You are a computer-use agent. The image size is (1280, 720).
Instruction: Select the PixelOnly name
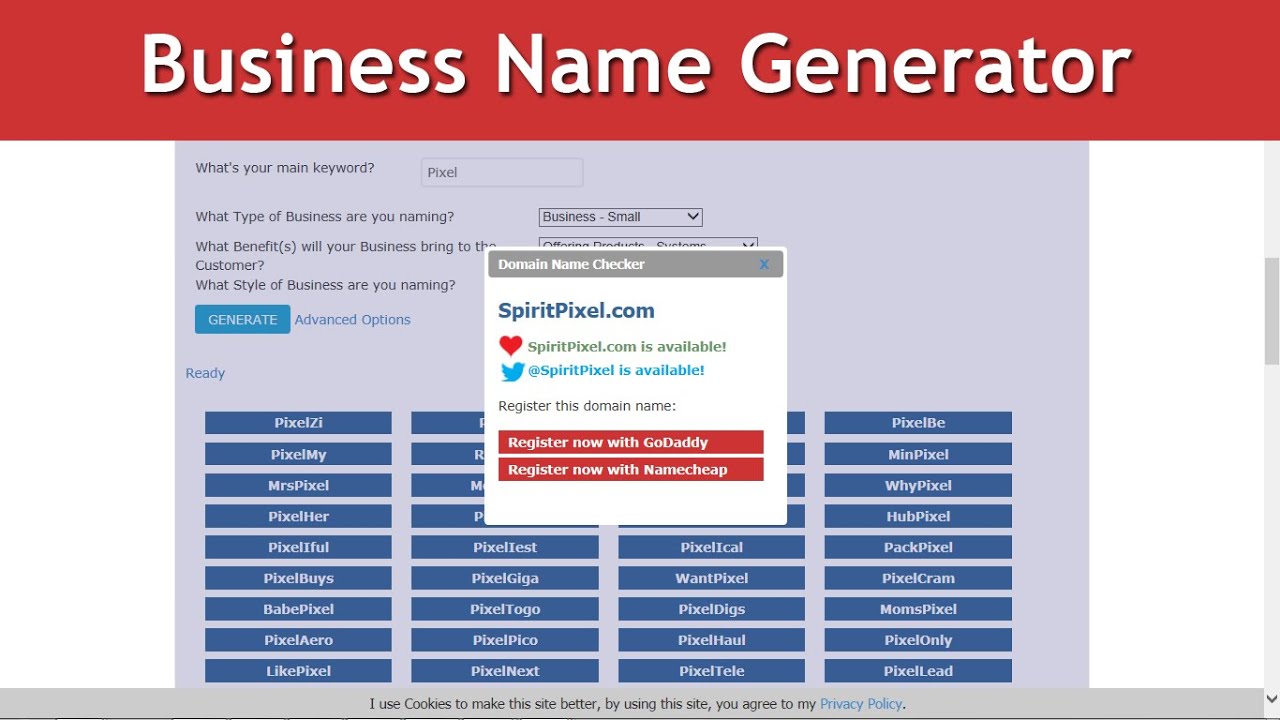pos(918,640)
